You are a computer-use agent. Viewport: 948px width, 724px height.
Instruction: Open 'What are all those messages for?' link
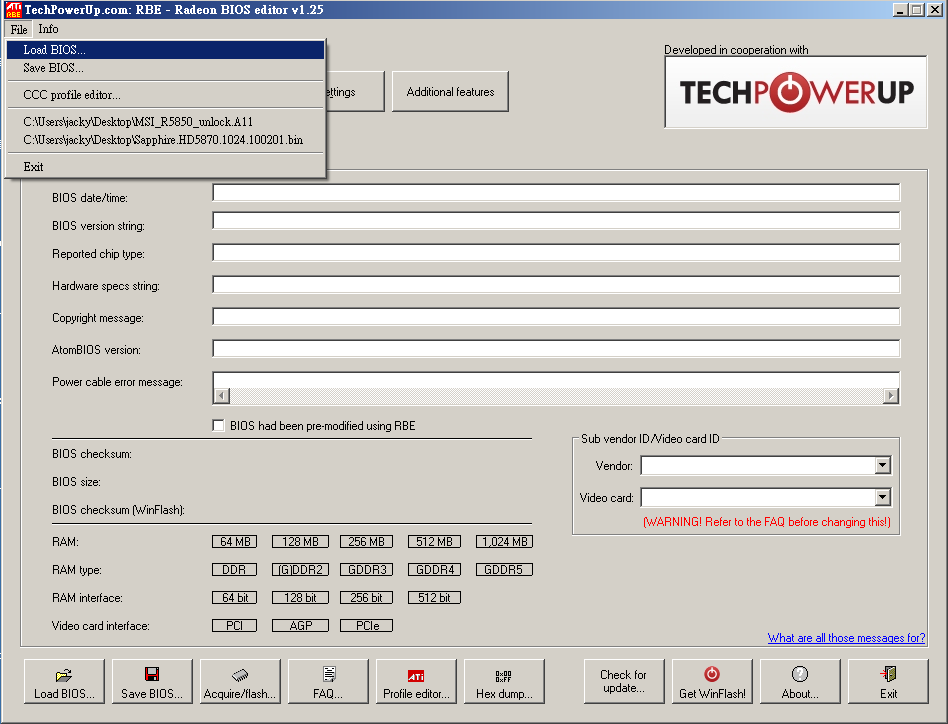tap(846, 638)
